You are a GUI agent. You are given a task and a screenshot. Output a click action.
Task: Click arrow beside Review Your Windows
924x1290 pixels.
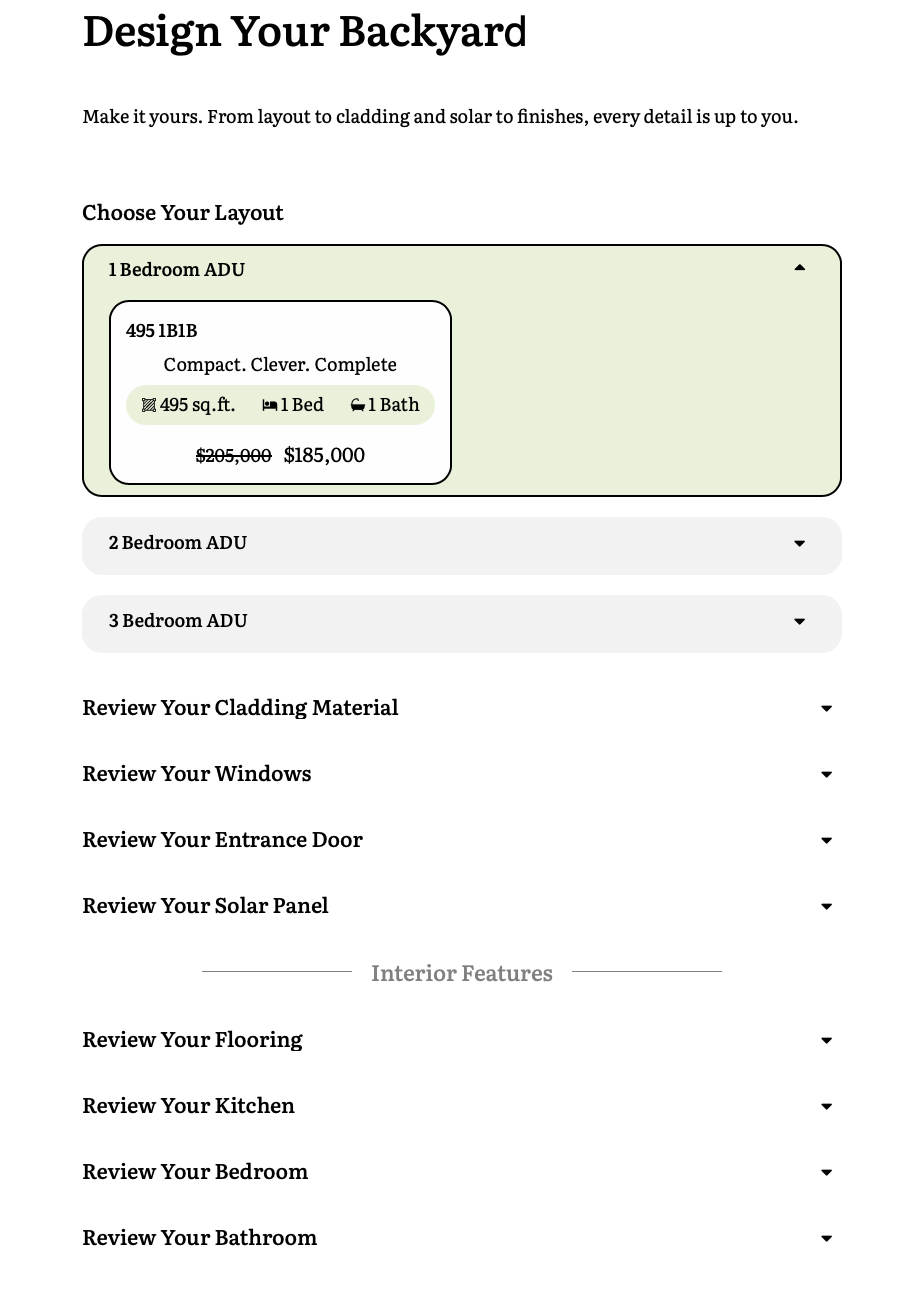(x=826, y=775)
